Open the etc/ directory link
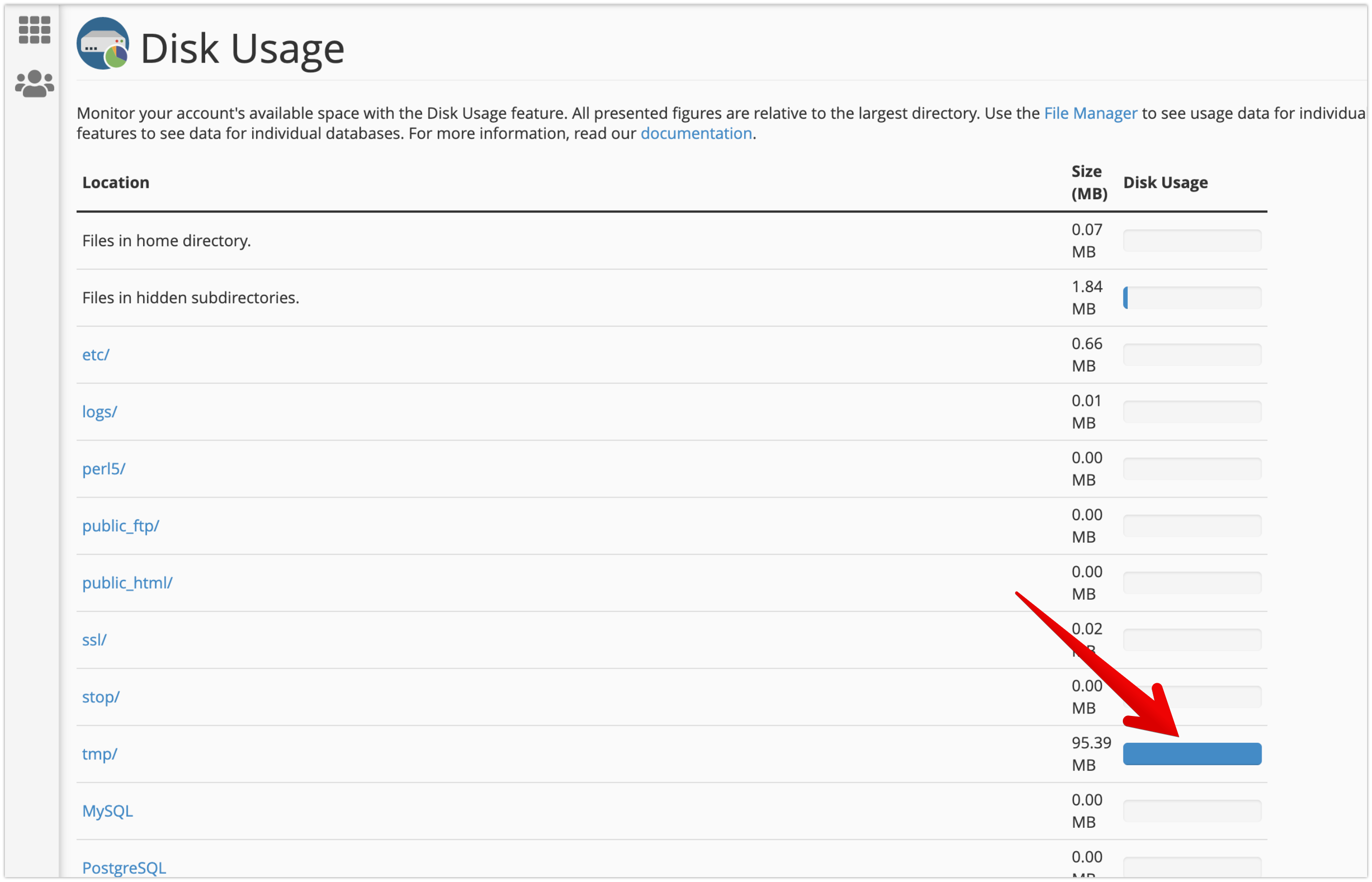1372x882 pixels. click(x=96, y=355)
